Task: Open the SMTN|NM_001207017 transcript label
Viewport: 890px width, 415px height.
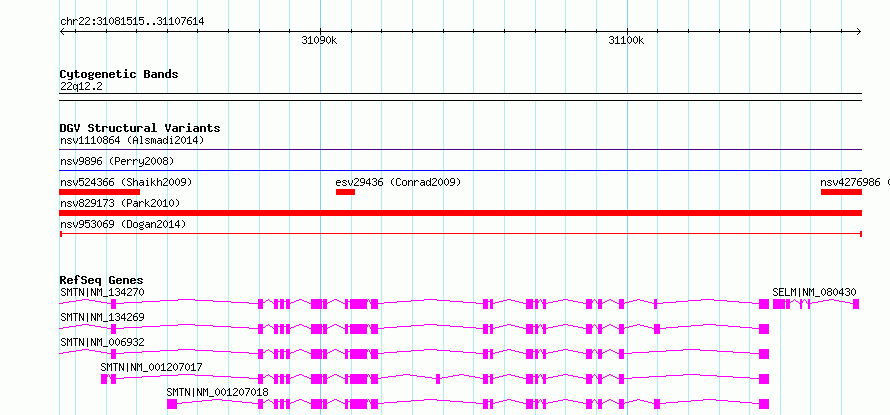Action: [x=151, y=367]
